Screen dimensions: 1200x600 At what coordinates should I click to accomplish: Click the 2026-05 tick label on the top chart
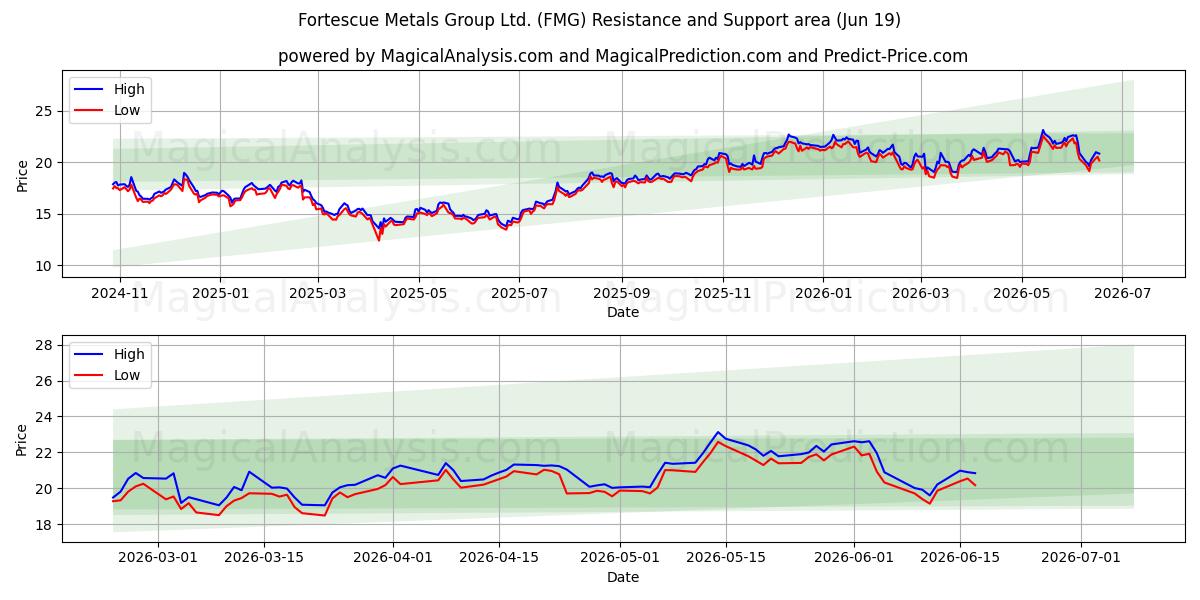pyautogui.click(x=1021, y=293)
